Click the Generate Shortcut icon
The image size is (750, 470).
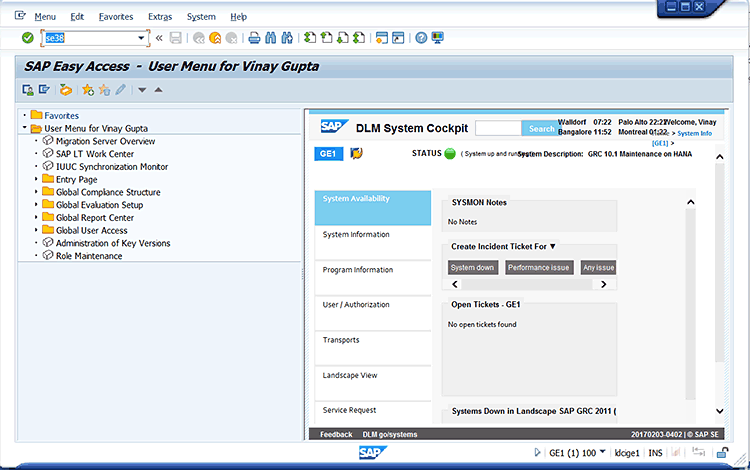click(x=398, y=38)
